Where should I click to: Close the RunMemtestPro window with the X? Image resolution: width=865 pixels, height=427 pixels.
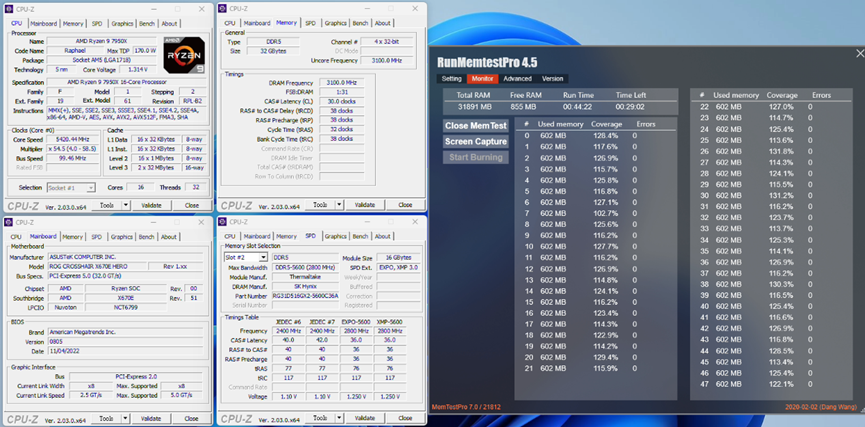859,54
